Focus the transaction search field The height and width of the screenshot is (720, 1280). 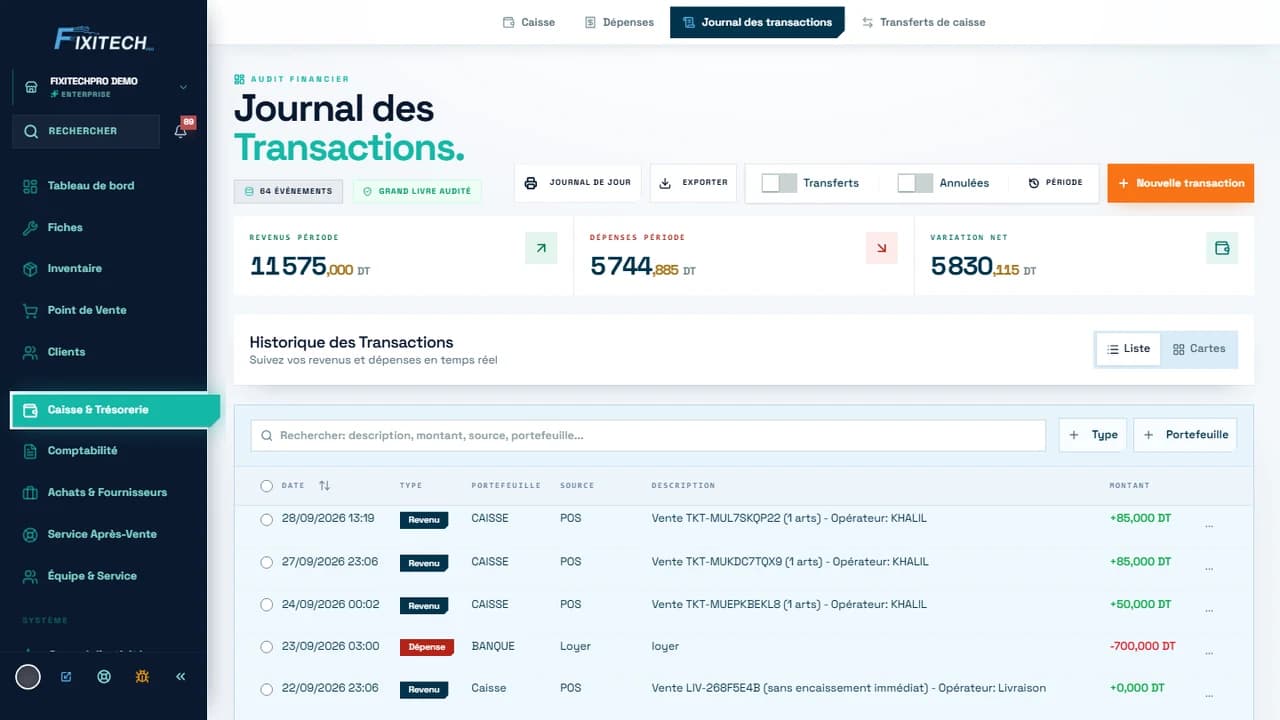[x=648, y=435]
